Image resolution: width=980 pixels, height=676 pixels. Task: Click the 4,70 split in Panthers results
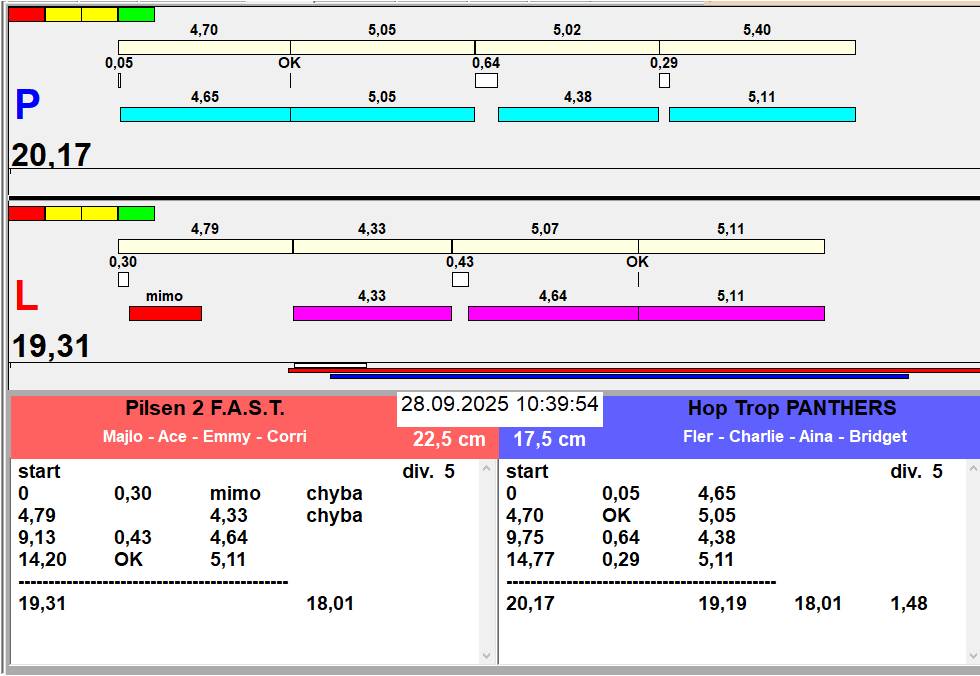[x=525, y=515]
